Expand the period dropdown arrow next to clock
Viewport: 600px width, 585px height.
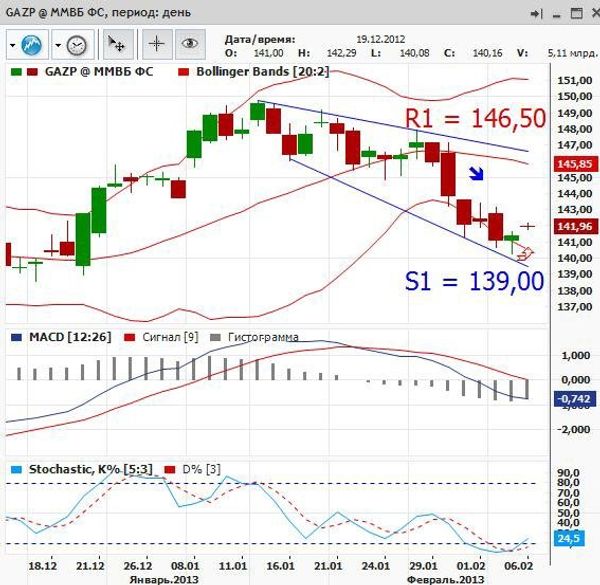(x=58, y=45)
